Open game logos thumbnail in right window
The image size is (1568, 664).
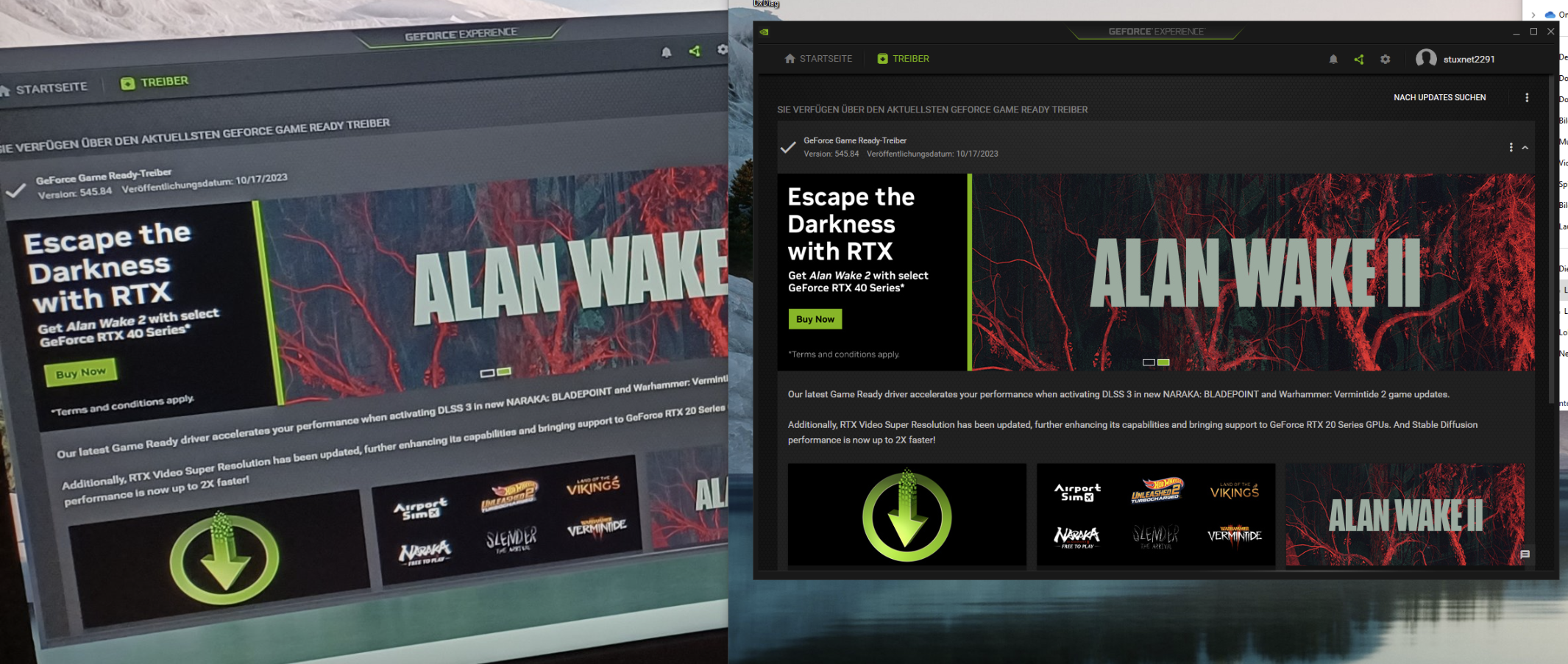[x=1156, y=515]
